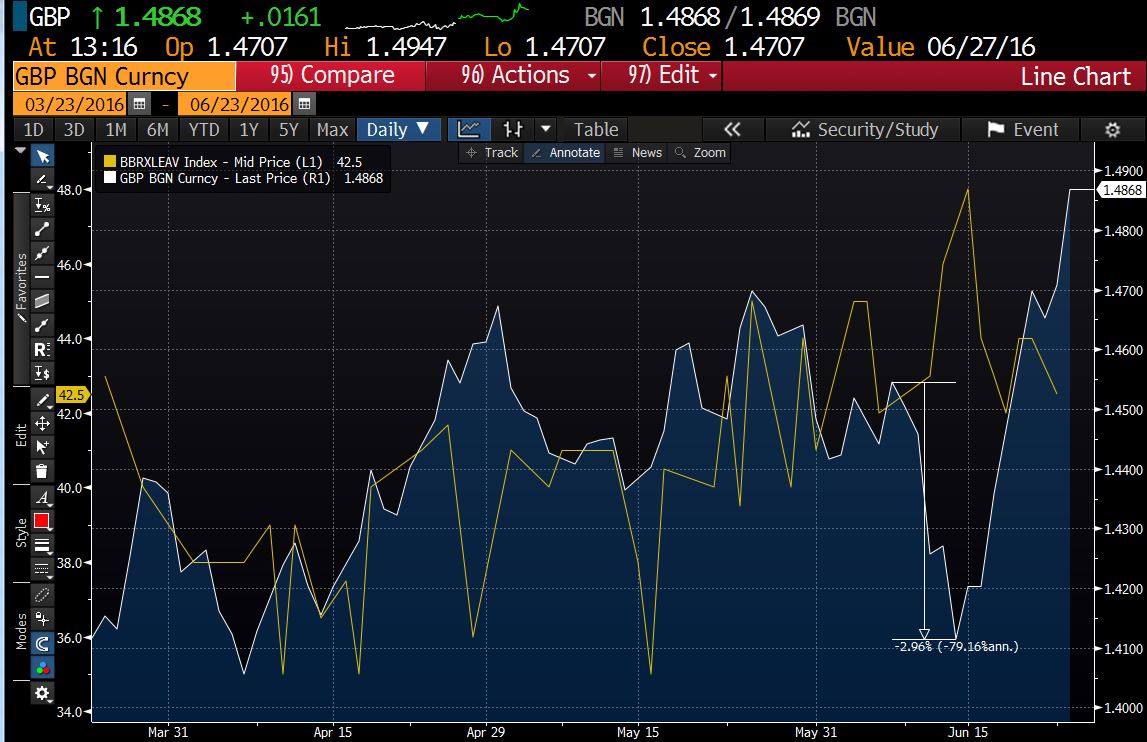Toggle the dashed outline mode icon

coord(42,595)
